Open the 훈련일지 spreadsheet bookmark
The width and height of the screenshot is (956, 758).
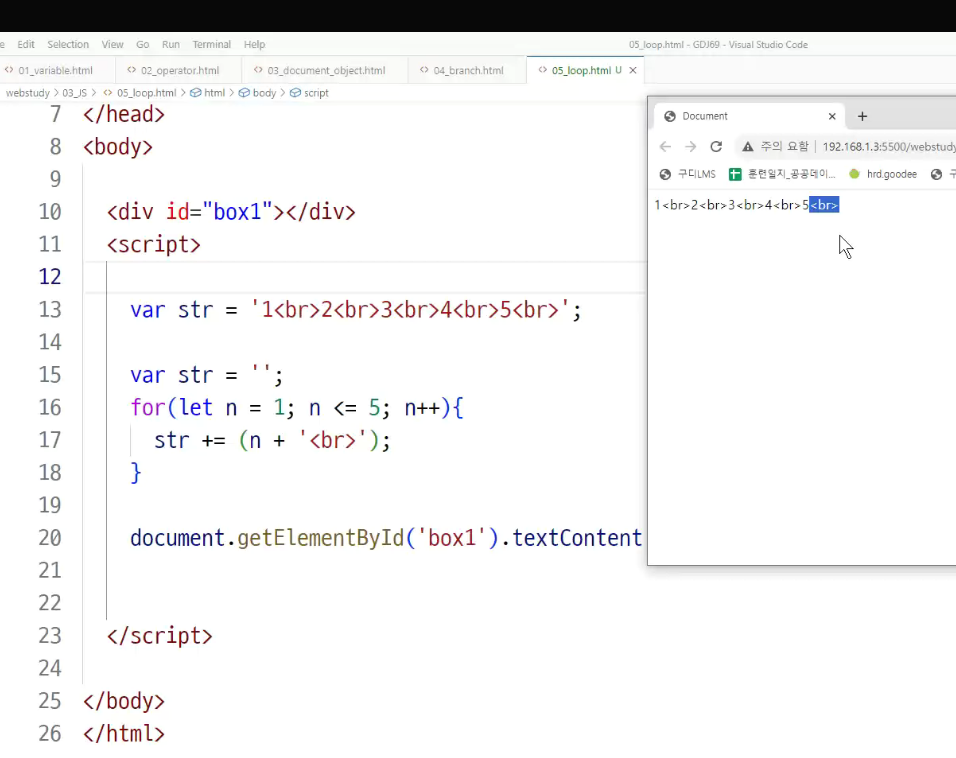tap(782, 174)
